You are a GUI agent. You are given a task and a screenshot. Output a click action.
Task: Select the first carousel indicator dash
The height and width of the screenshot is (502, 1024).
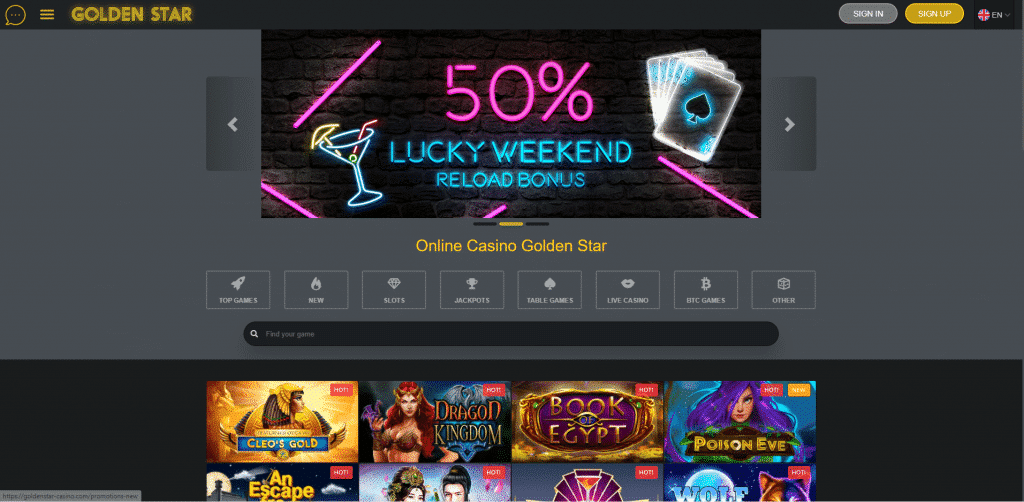485,224
